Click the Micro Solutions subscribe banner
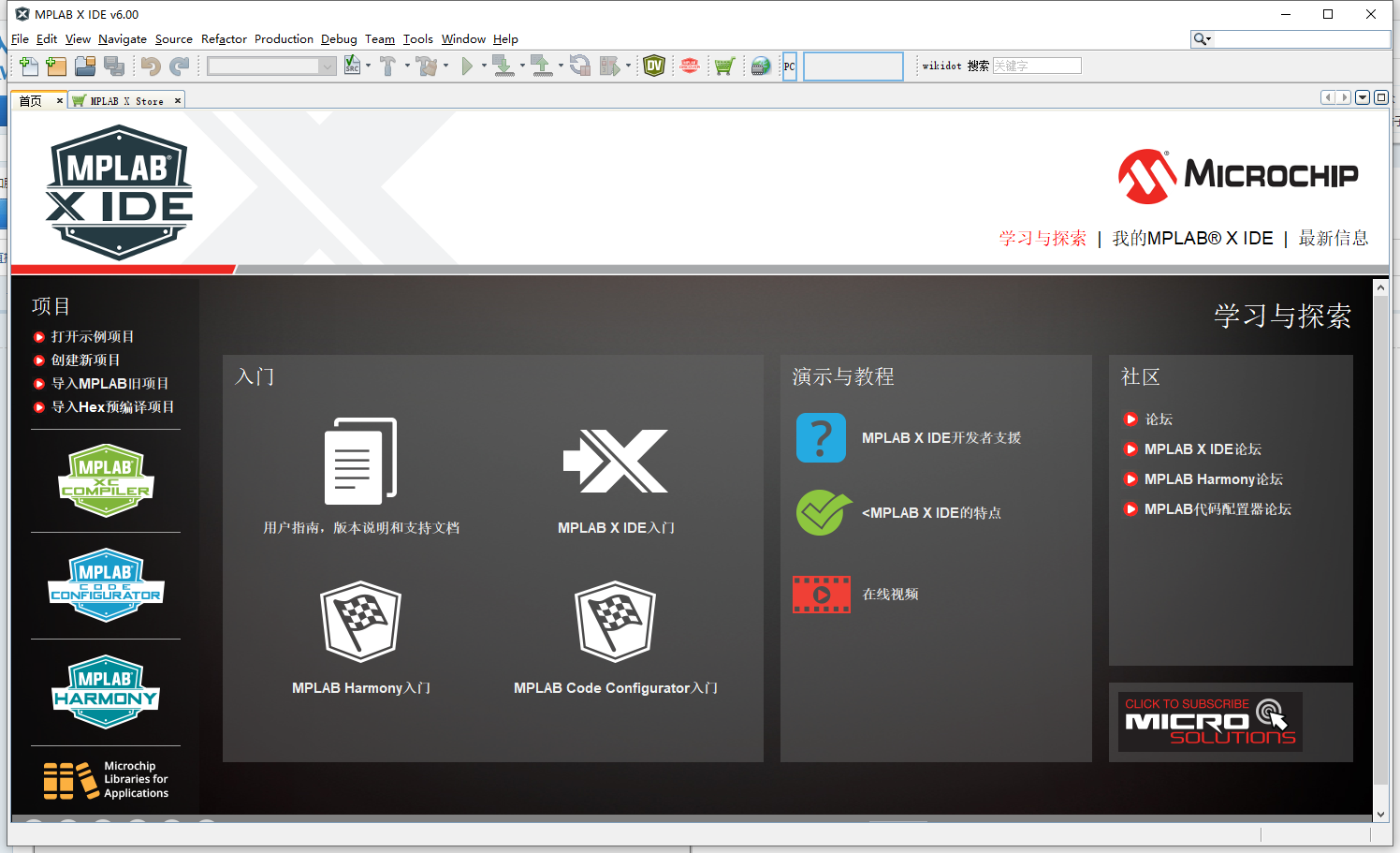1400x853 pixels. 1210,721
